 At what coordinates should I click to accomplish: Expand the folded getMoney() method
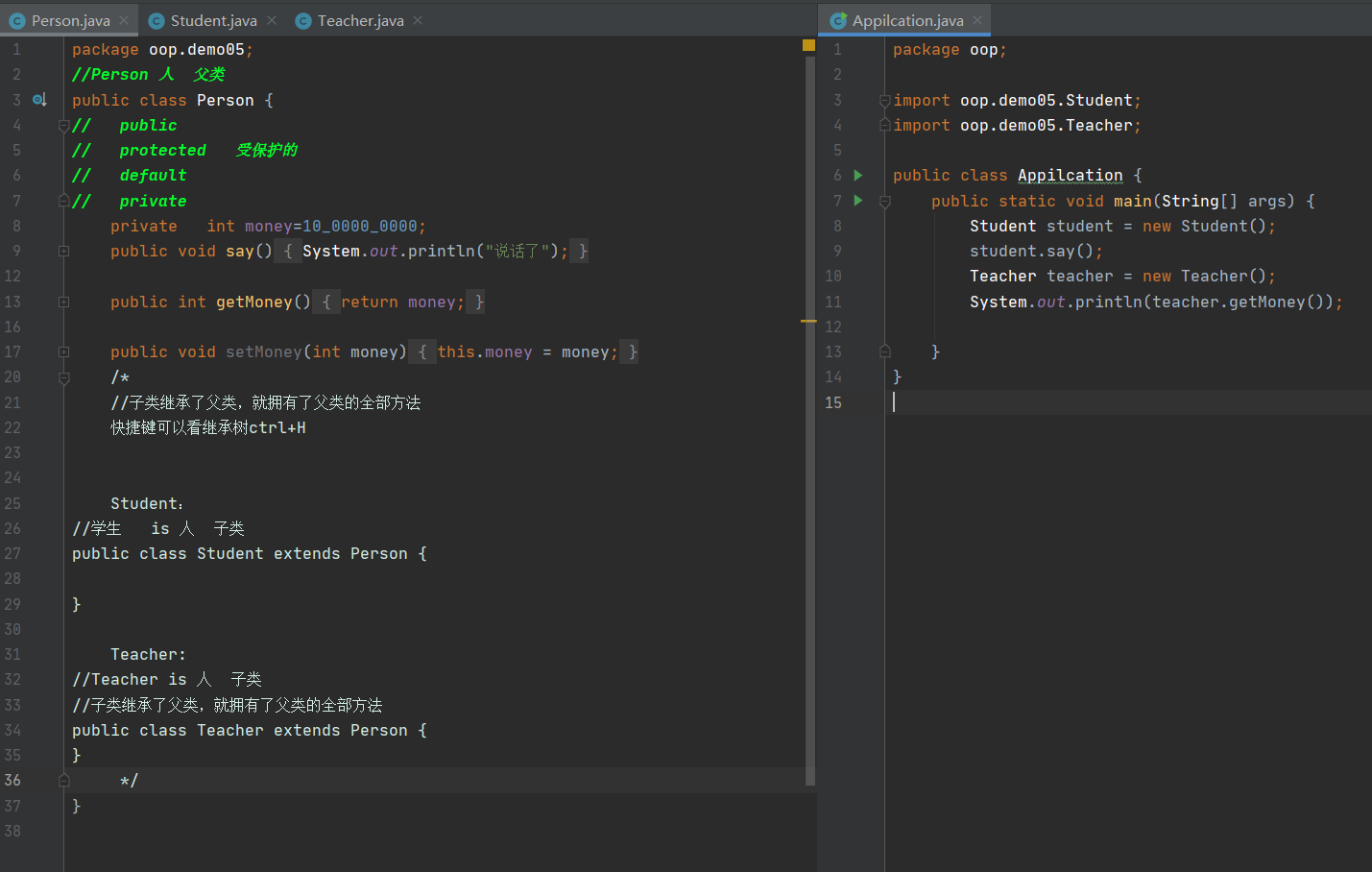click(63, 302)
